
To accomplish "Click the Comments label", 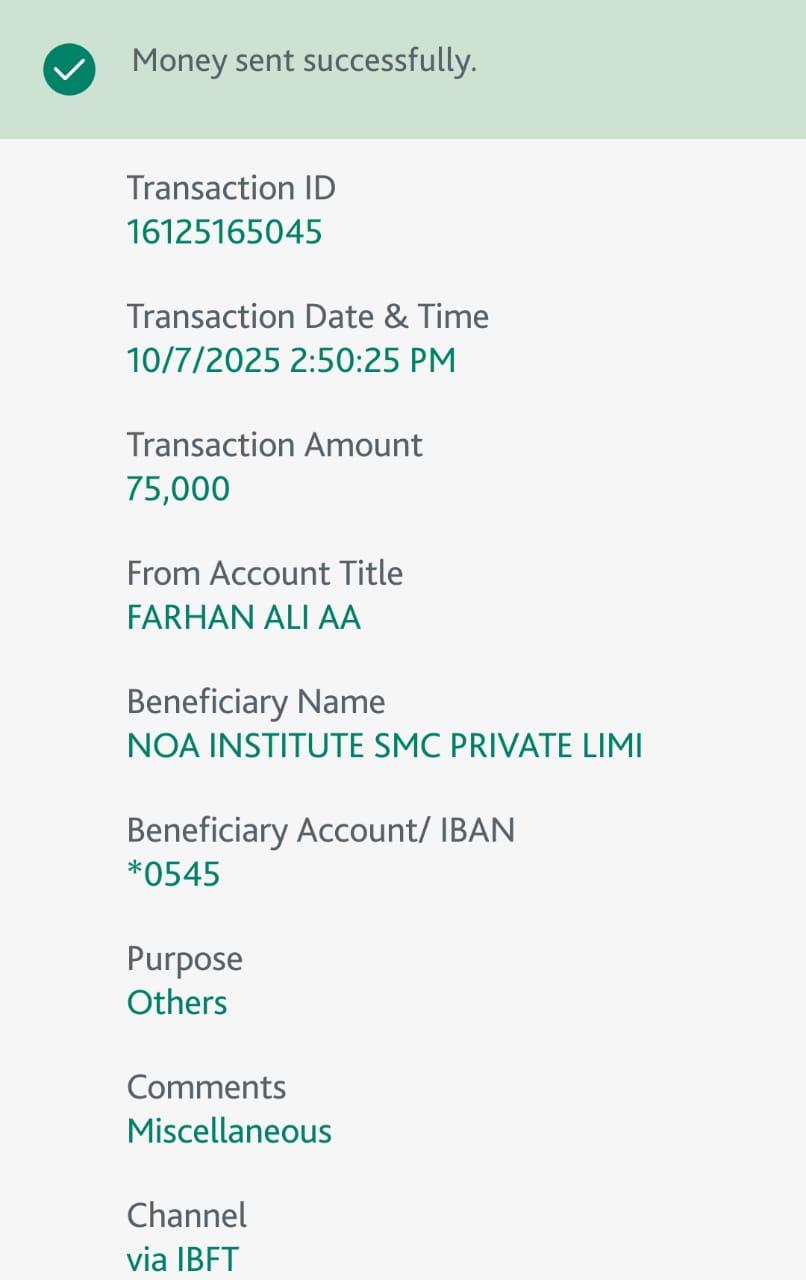I will (206, 1087).
